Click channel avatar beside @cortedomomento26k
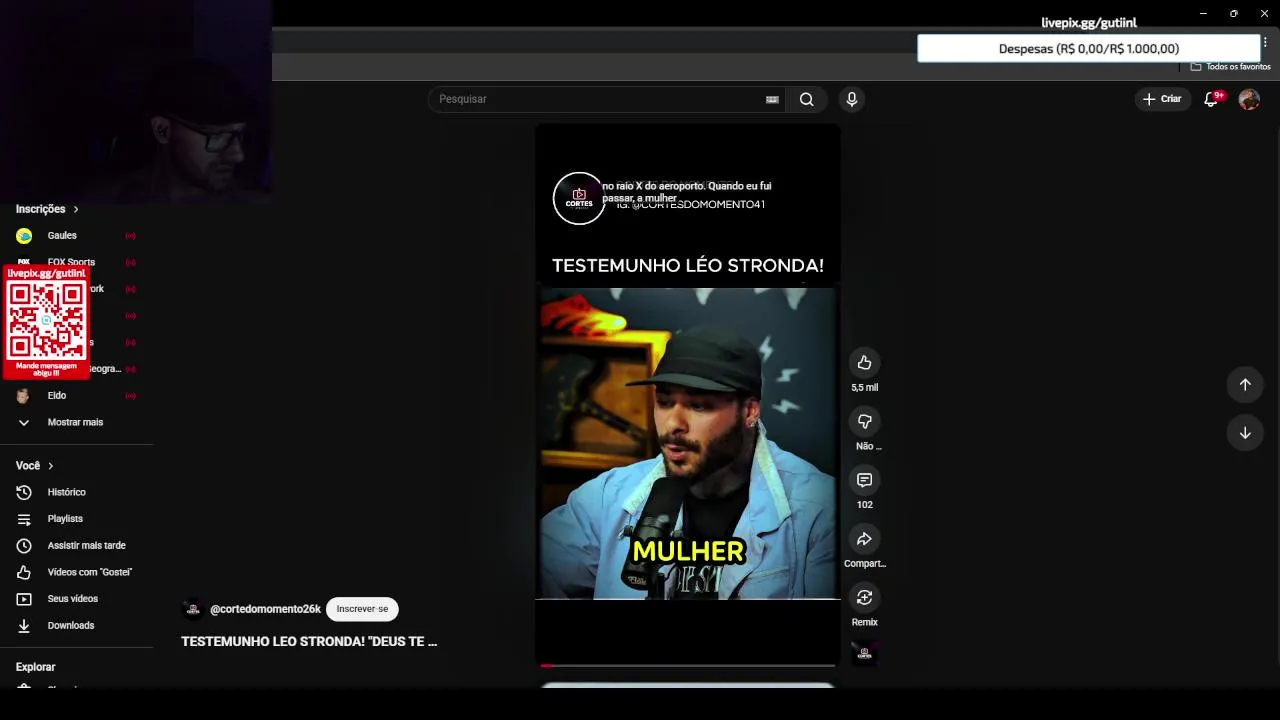Viewport: 1280px width, 720px height. click(x=193, y=609)
